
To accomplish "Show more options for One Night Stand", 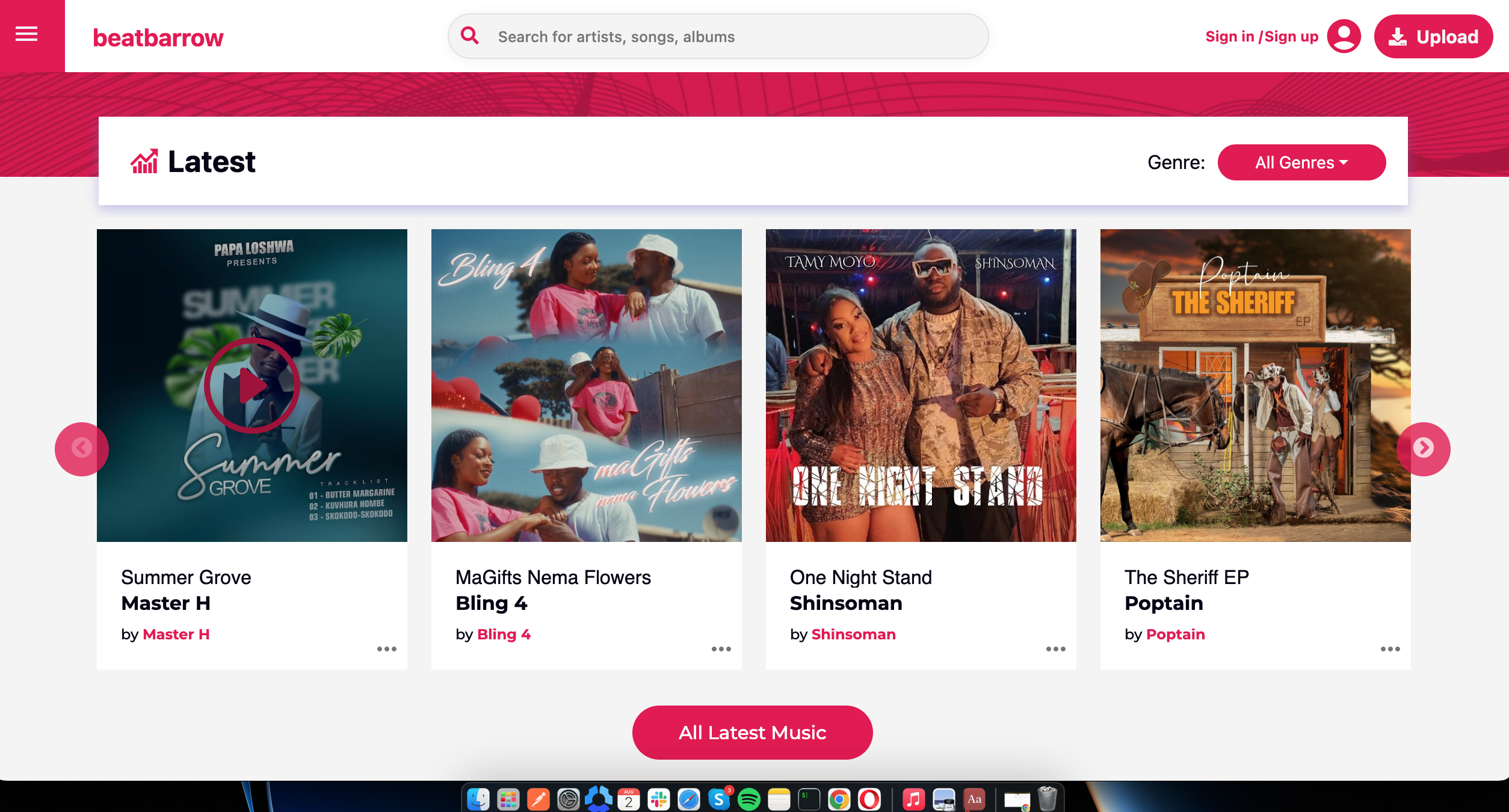I will (1055, 649).
